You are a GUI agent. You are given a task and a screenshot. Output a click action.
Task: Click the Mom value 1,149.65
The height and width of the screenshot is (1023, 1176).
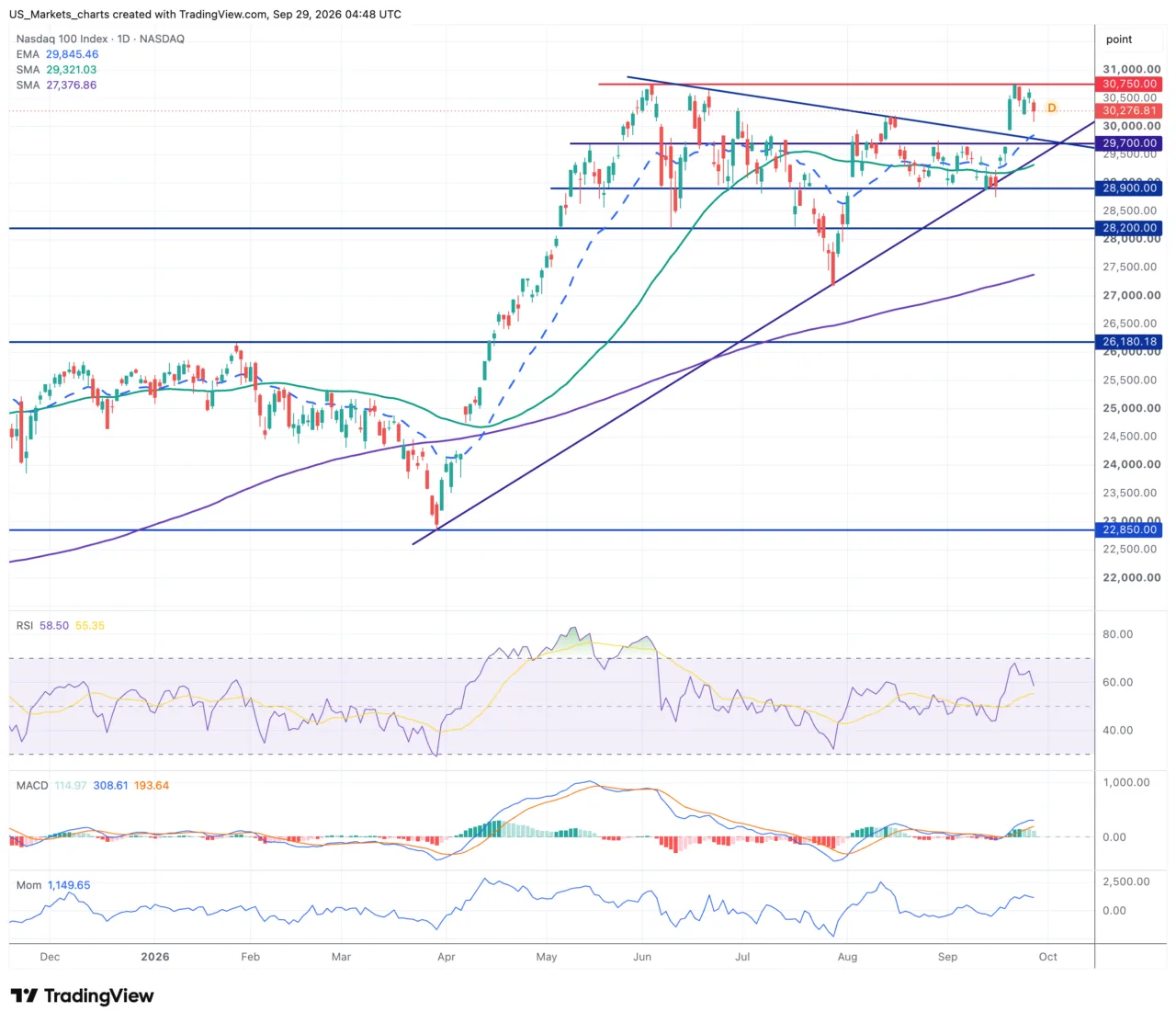[x=69, y=885]
